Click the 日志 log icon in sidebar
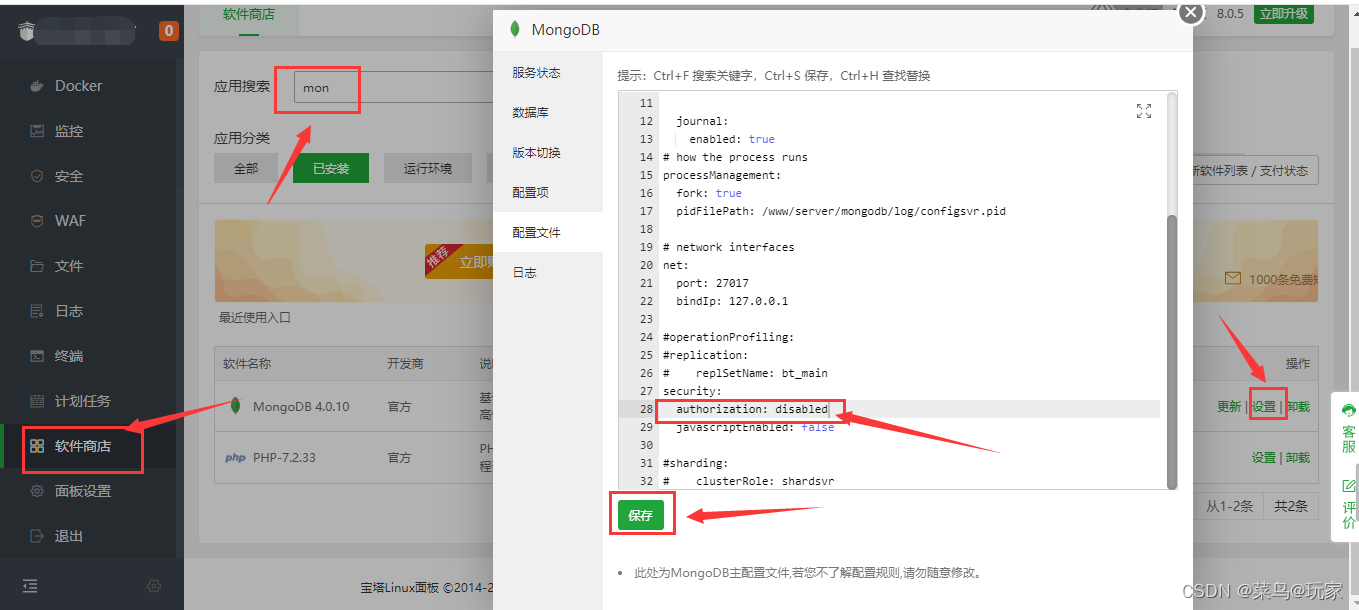1359x610 pixels. coord(37,311)
